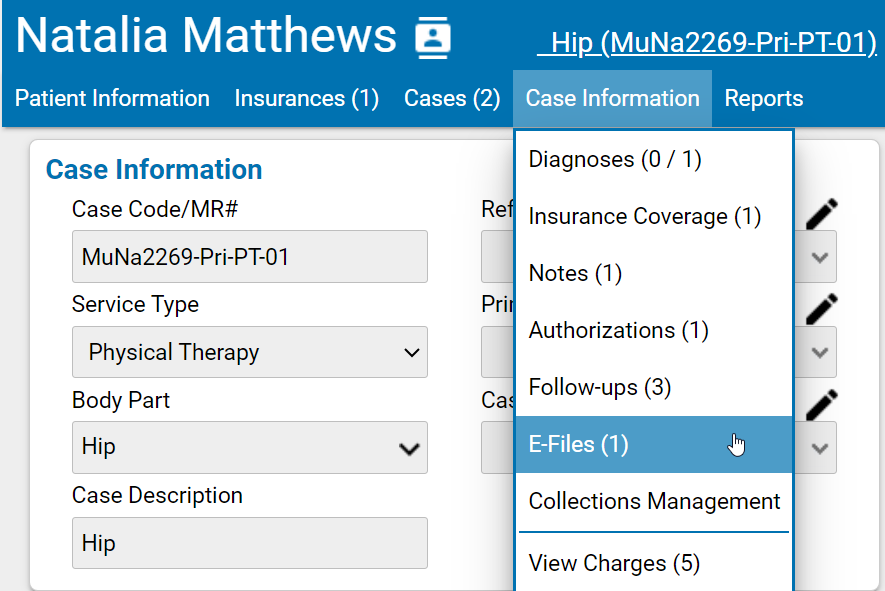Open the Insurances tab
Image resolution: width=885 pixels, height=591 pixels.
306,98
